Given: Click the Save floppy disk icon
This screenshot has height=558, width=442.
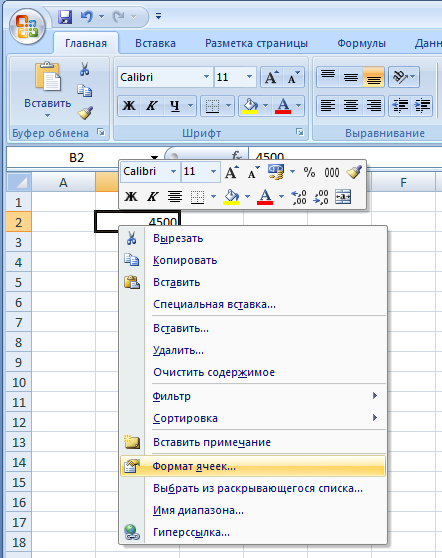Looking at the screenshot, I should [x=65, y=17].
